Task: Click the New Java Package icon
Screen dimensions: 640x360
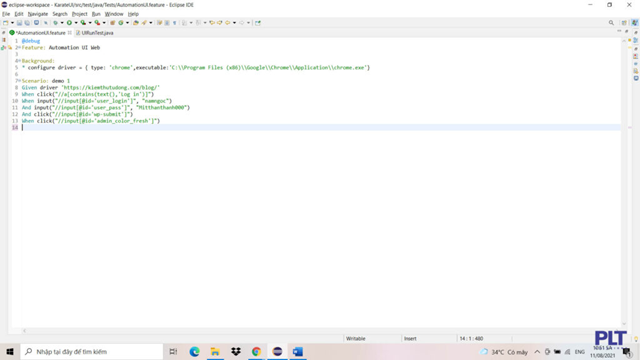Action: [113, 23]
